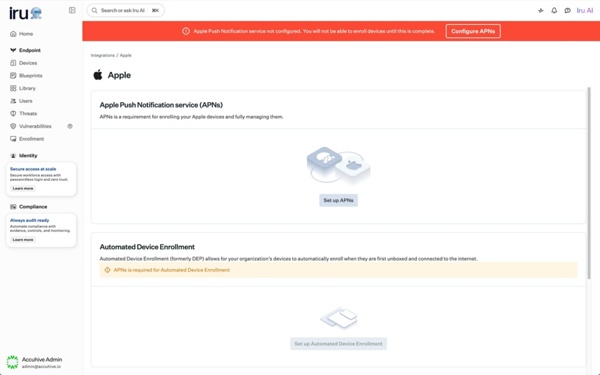Open Threats page

(28, 113)
